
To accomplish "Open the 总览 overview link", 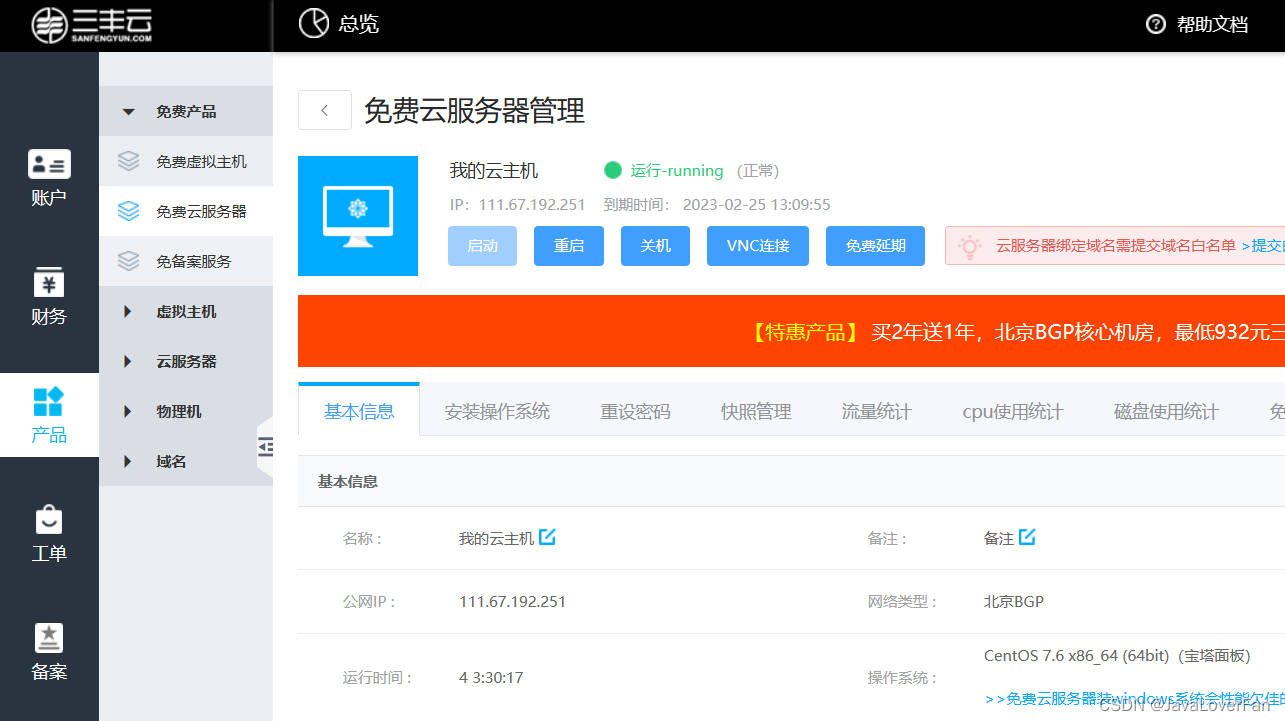I will tap(359, 24).
